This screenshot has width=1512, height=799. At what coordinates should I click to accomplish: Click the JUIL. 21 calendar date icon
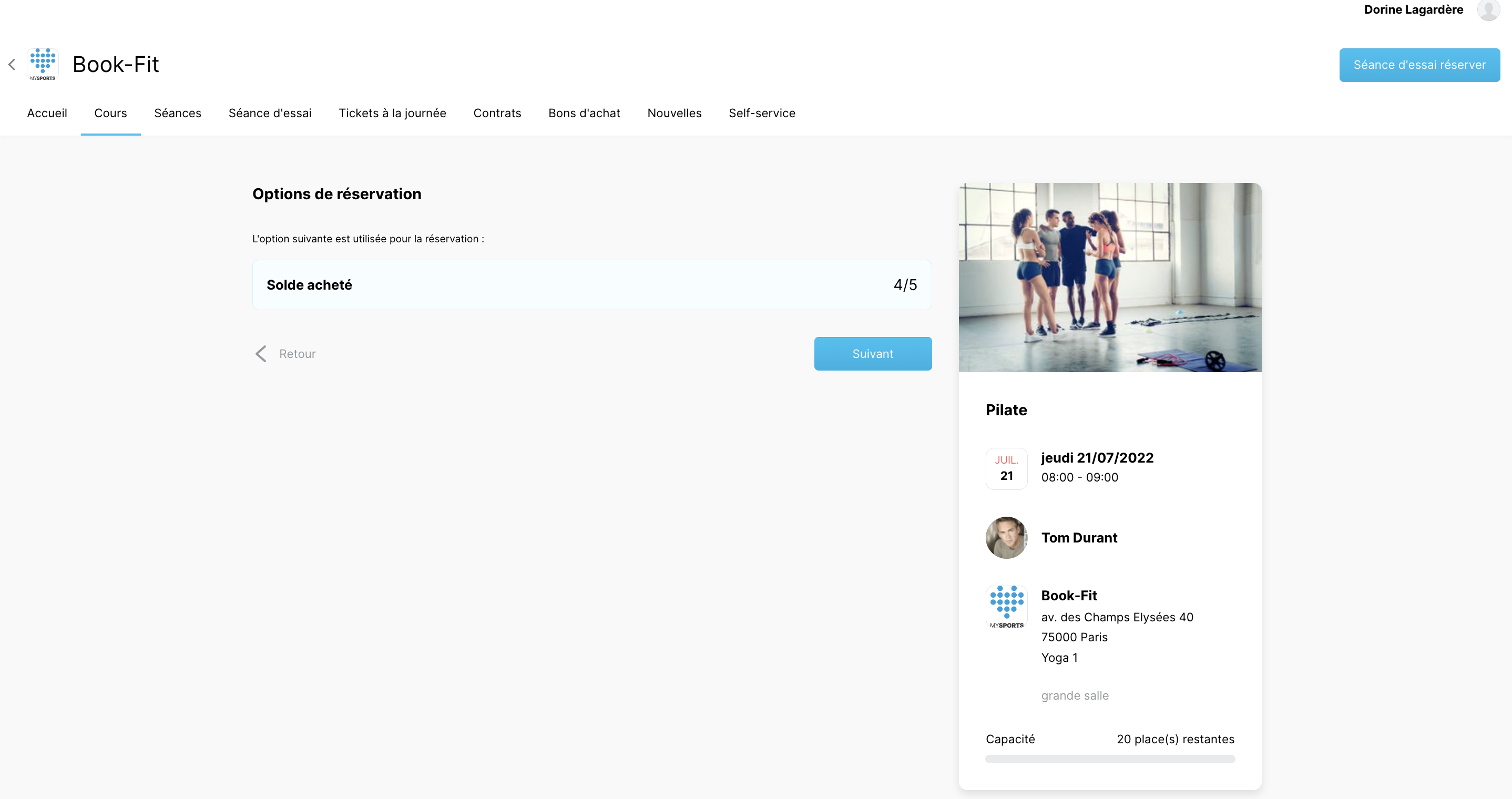point(1007,468)
